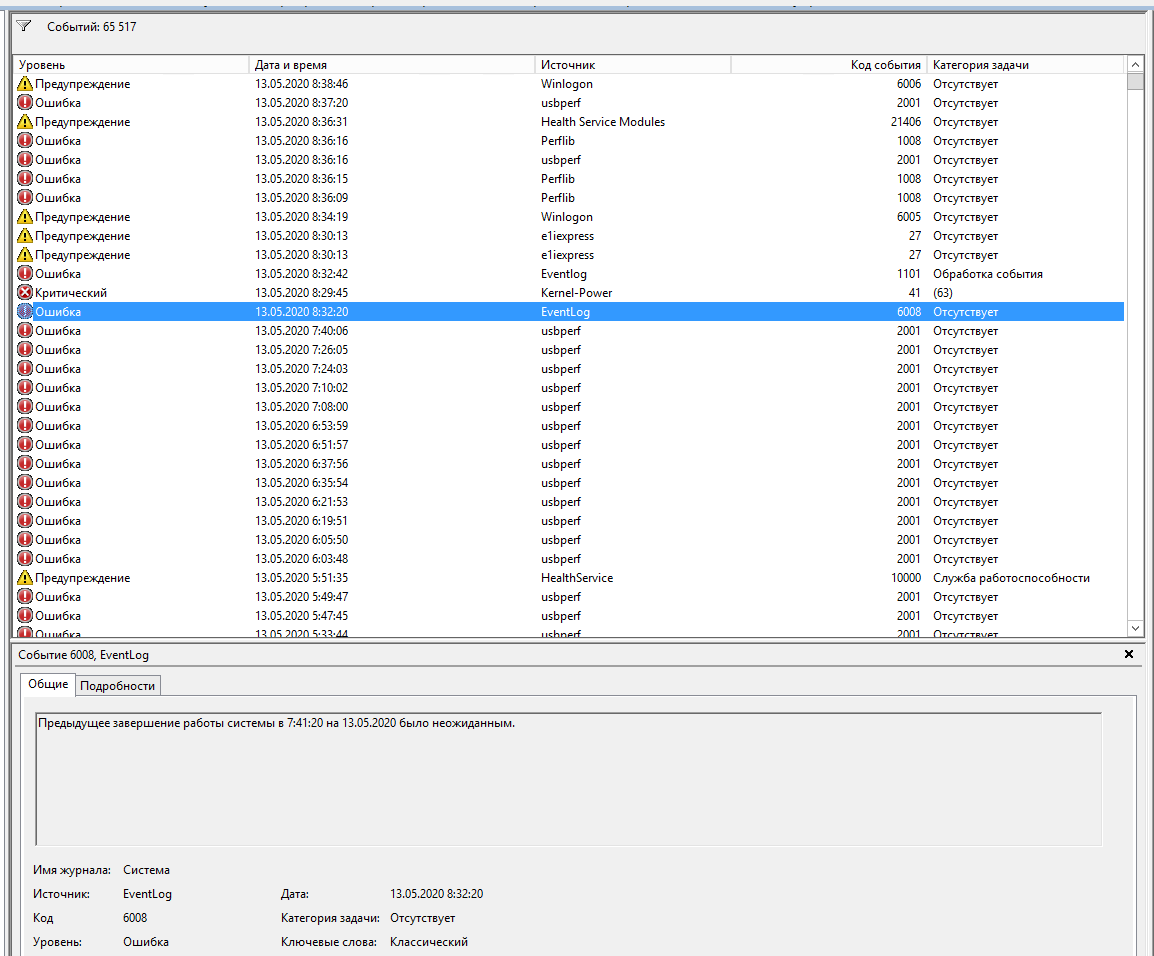Click error icon of Perflib 8:36:09 row
This screenshot has width=1154, height=956.
point(25,198)
